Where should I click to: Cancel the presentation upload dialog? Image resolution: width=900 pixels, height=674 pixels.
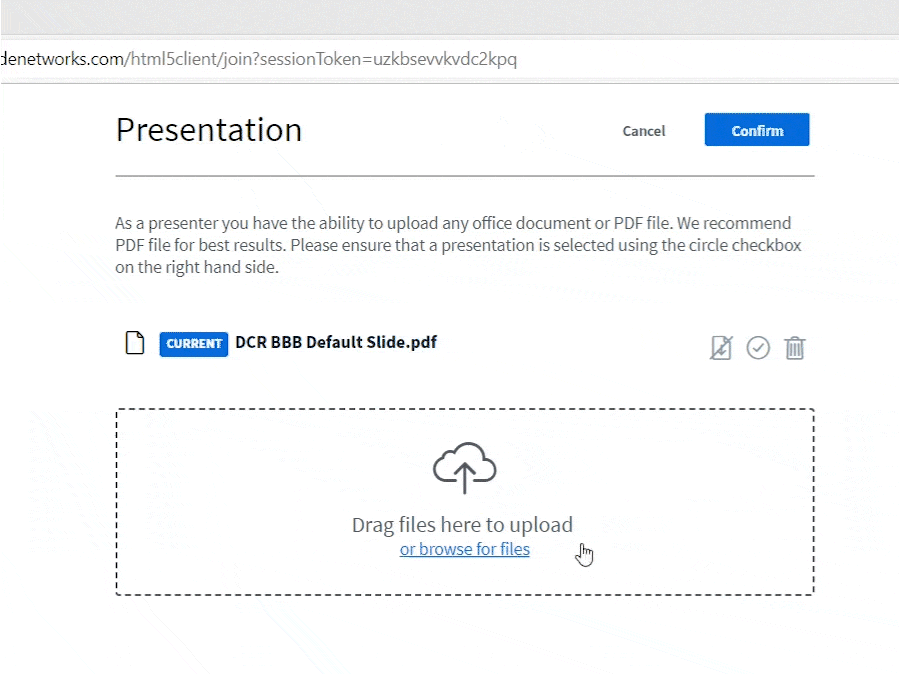(x=643, y=131)
